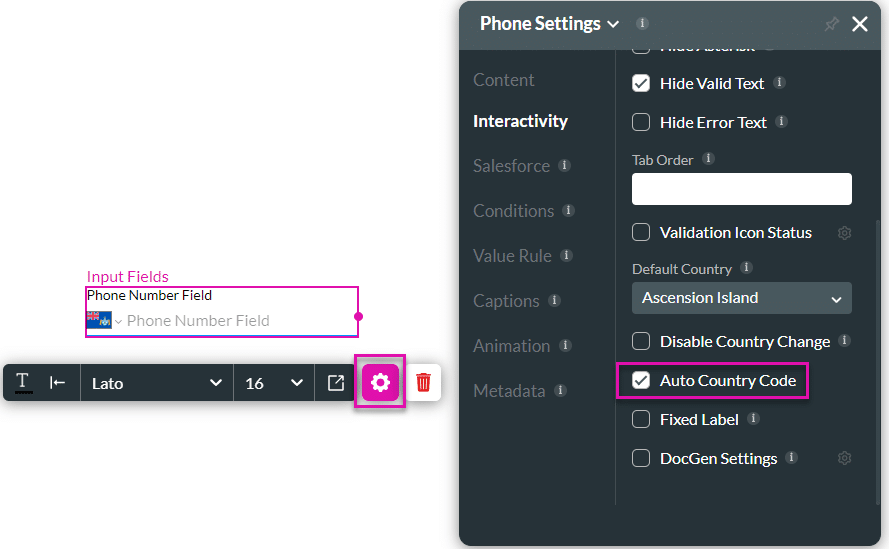The width and height of the screenshot is (889, 549).
Task: Switch to the Content tab
Action: coord(504,80)
